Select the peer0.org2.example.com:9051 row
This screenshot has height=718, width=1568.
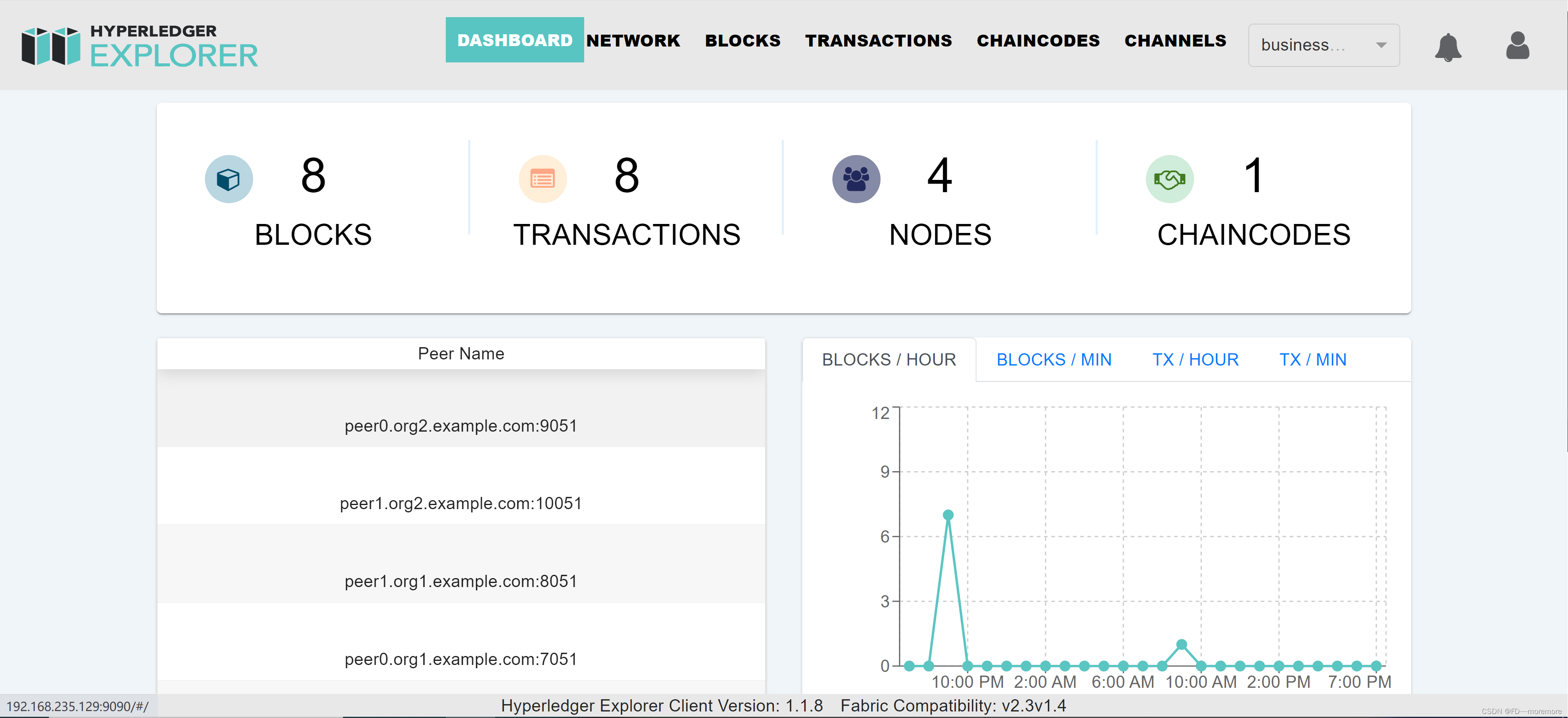coord(461,425)
